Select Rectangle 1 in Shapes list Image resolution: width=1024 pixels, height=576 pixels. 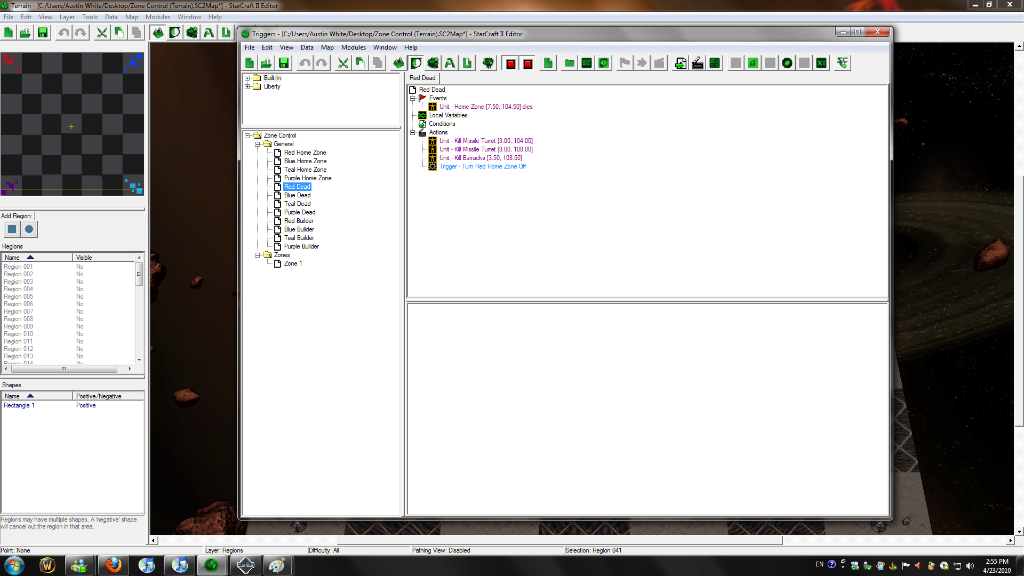click(x=19, y=405)
